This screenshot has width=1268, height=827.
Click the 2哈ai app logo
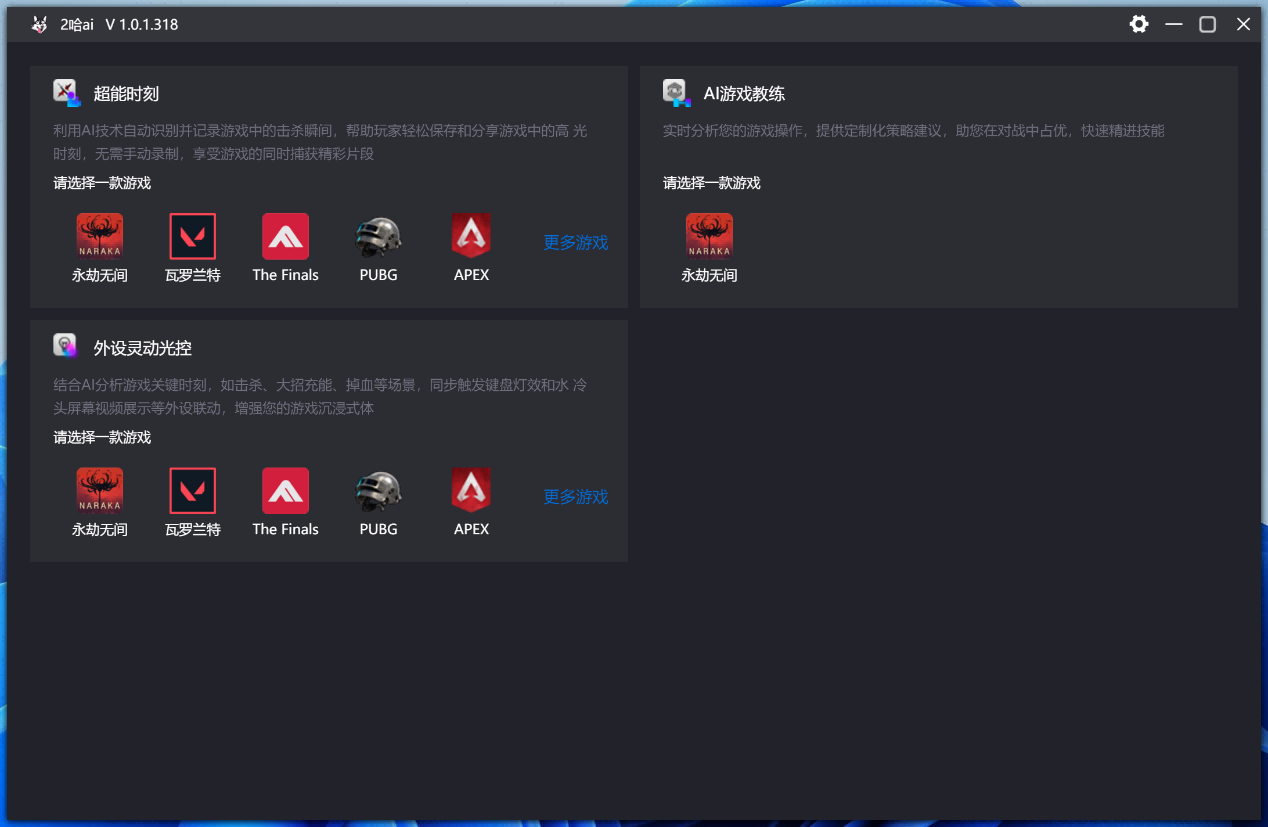pyautogui.click(x=39, y=24)
